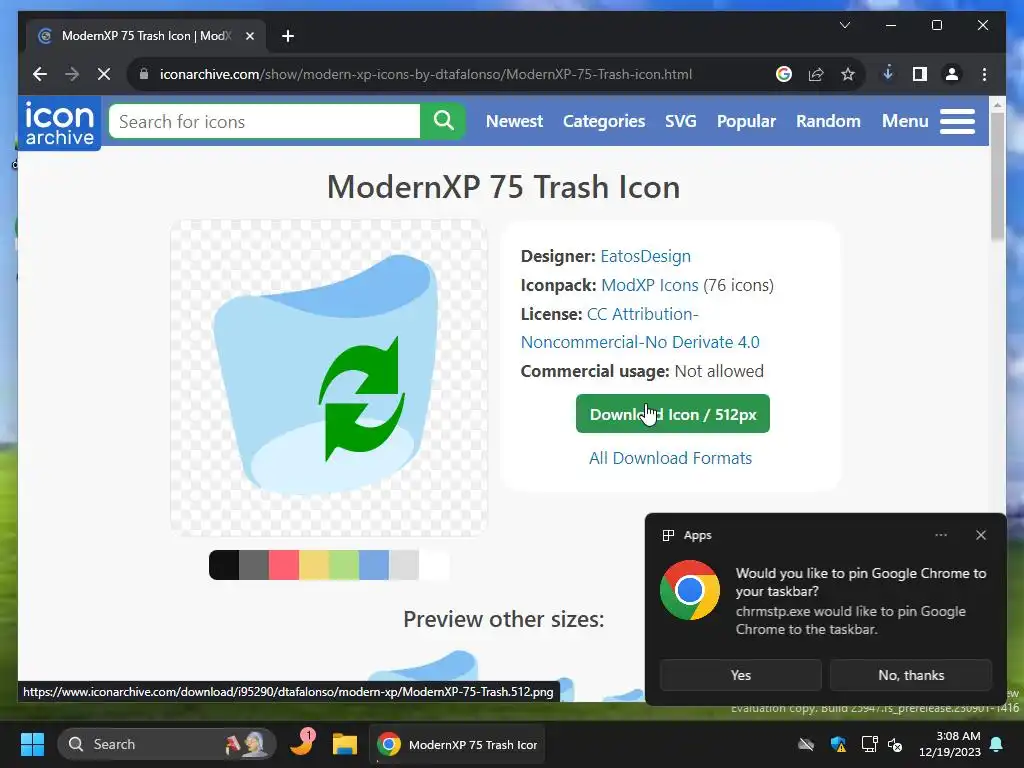The image size is (1024, 768).
Task: Open the CC Attribution license link
Action: coord(640,328)
